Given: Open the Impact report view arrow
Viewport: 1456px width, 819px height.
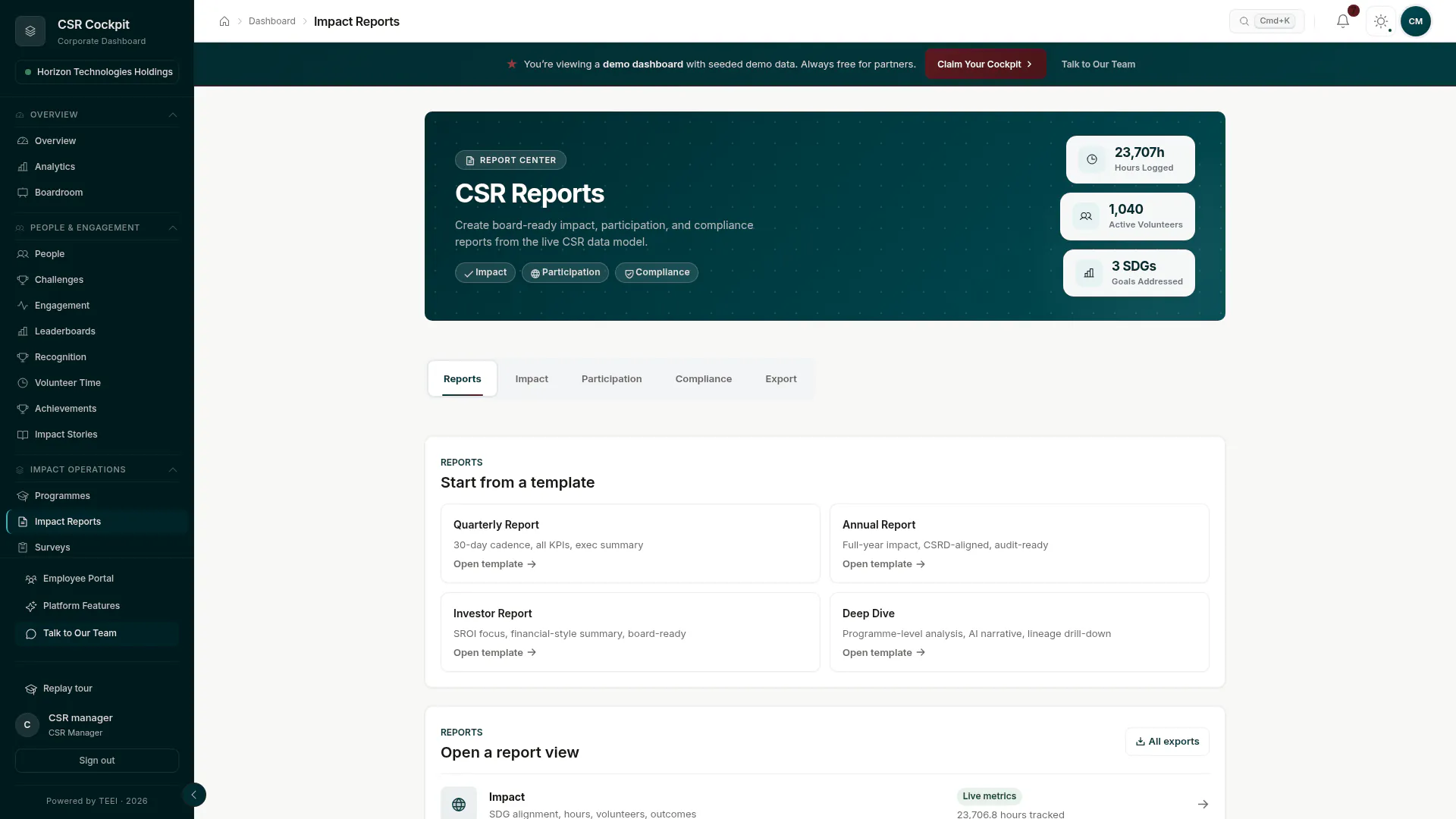Looking at the screenshot, I should point(1203,804).
